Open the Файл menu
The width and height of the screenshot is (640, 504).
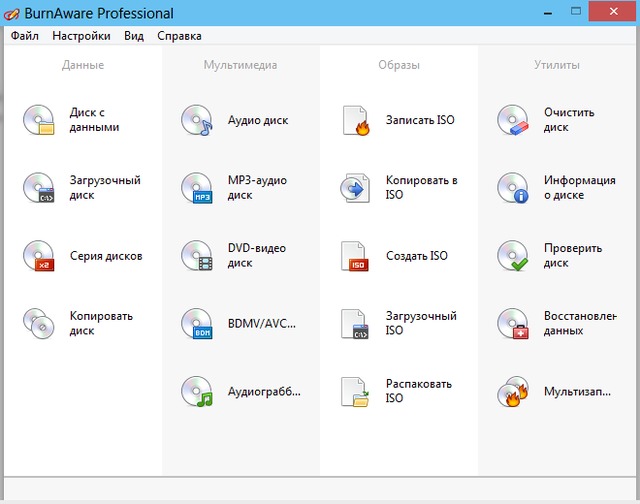coord(25,36)
